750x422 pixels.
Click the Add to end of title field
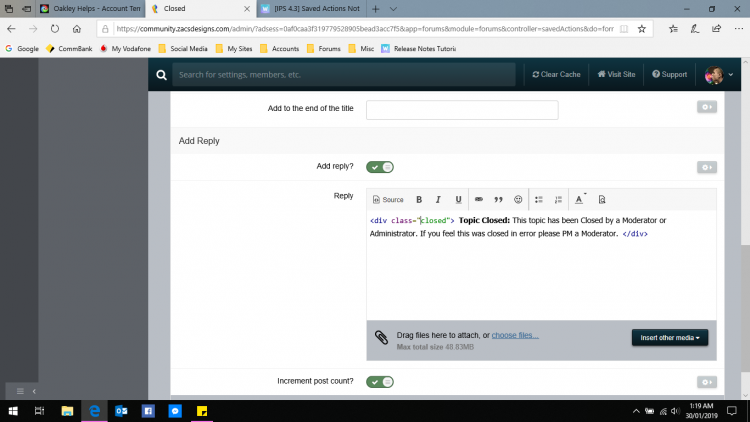[462, 110]
